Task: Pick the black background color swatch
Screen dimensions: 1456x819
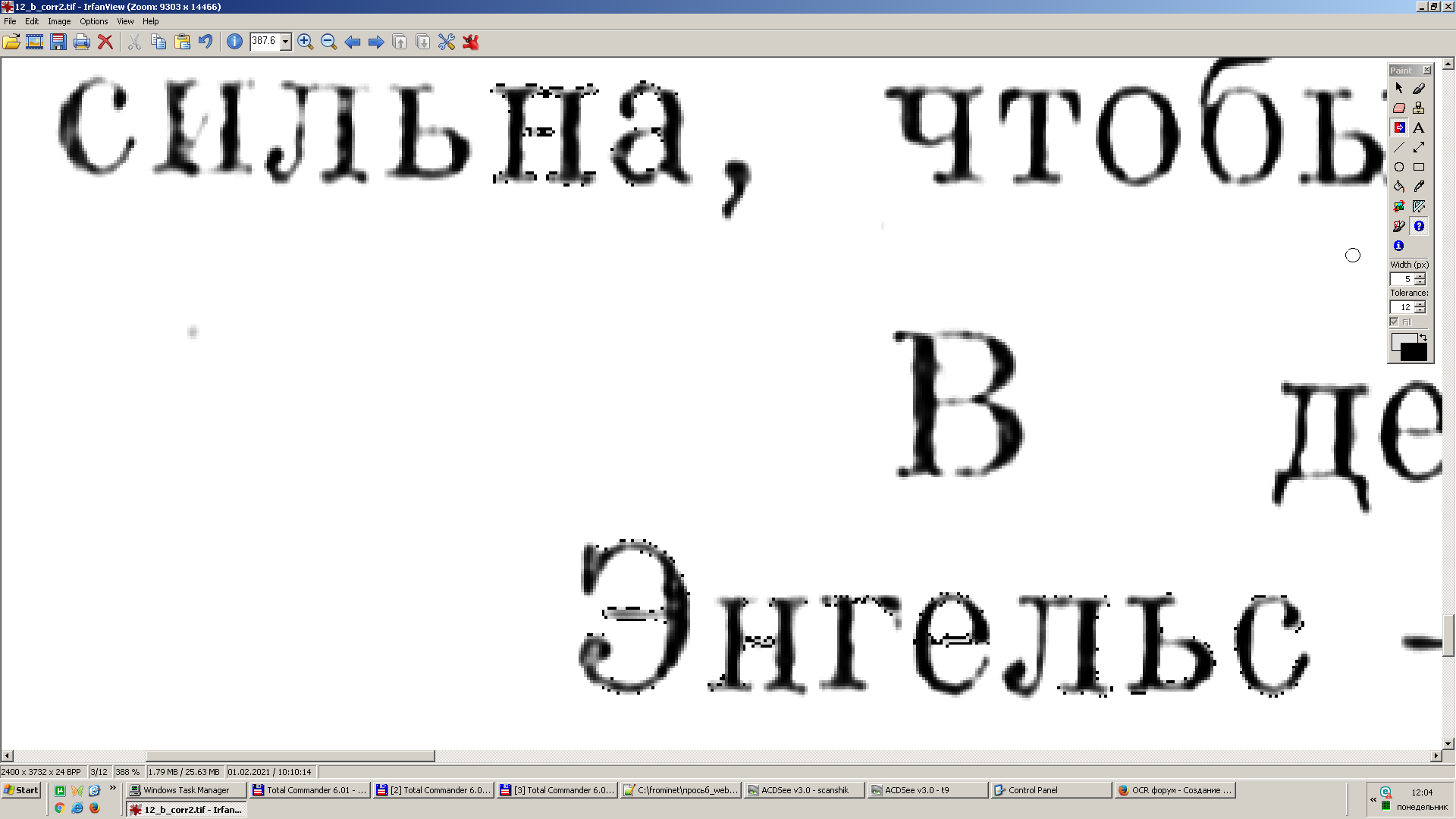Action: click(1415, 353)
